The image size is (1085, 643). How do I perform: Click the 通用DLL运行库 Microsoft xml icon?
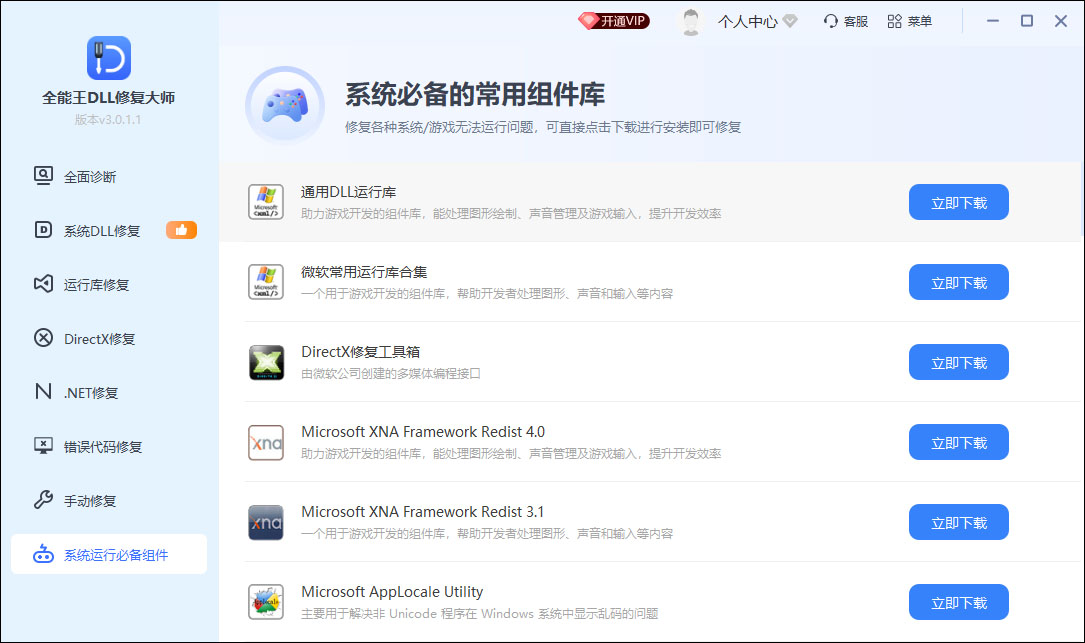266,202
